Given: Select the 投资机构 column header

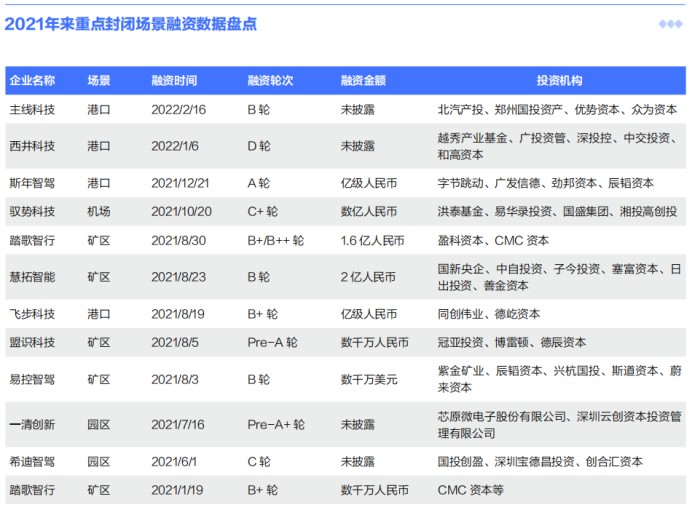Looking at the screenshot, I should click(x=559, y=81).
